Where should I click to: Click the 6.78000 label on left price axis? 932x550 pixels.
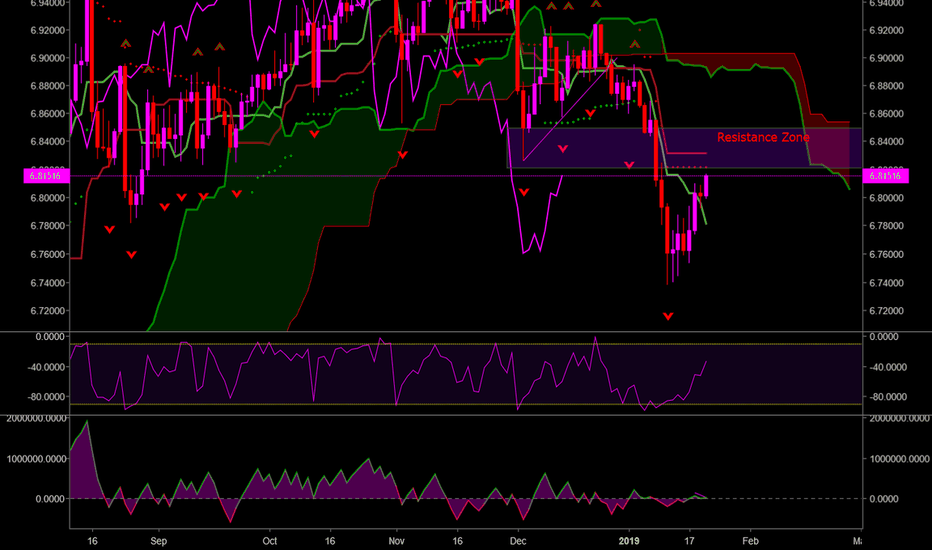tap(48, 226)
